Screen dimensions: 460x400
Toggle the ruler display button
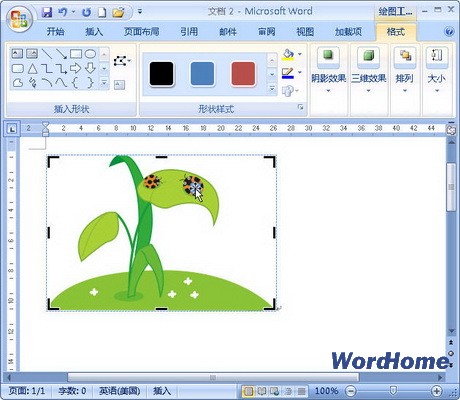pyautogui.click(x=451, y=130)
